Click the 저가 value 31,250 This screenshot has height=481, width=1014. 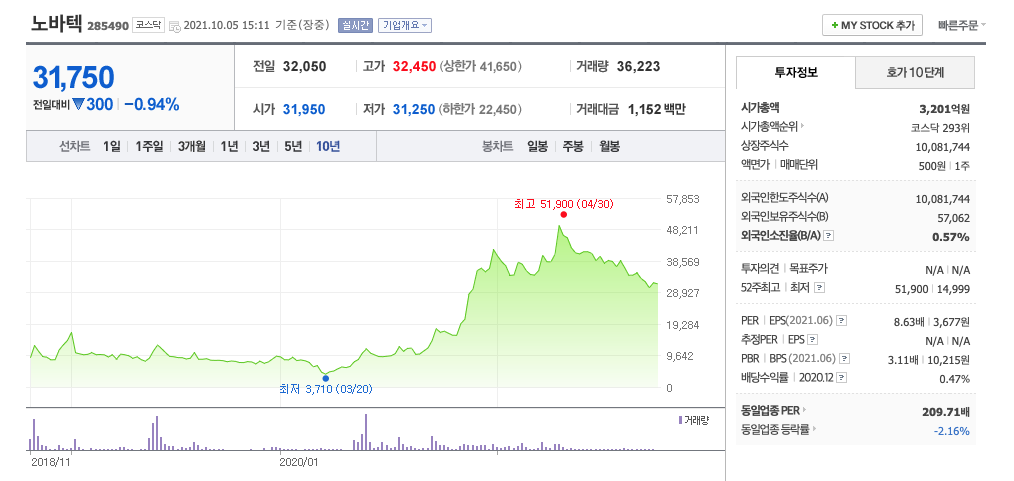414,110
